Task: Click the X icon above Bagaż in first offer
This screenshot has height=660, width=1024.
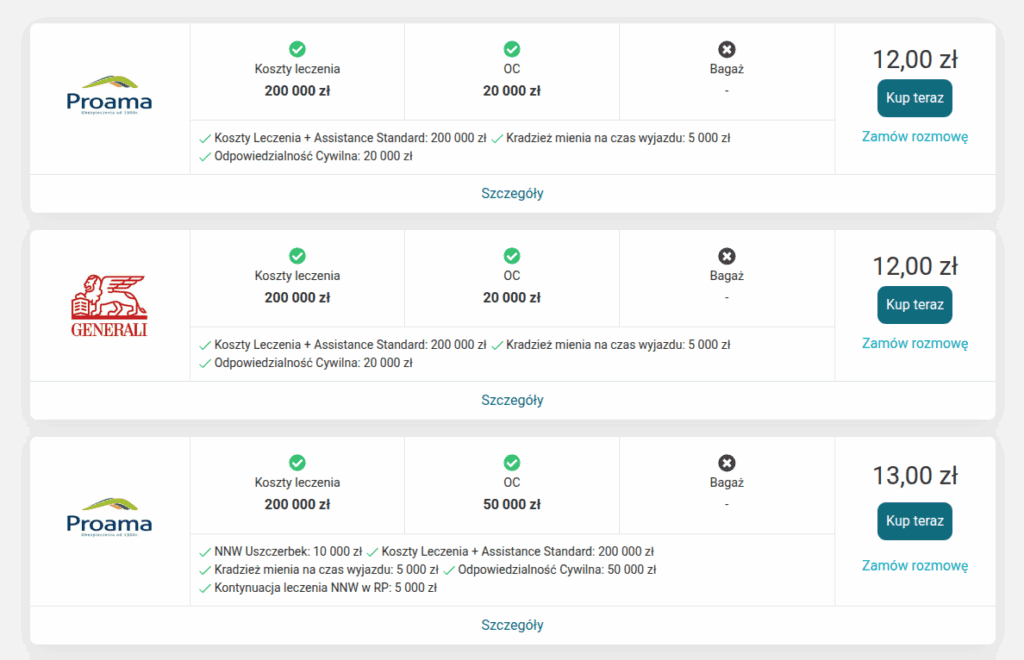Action: click(x=727, y=50)
